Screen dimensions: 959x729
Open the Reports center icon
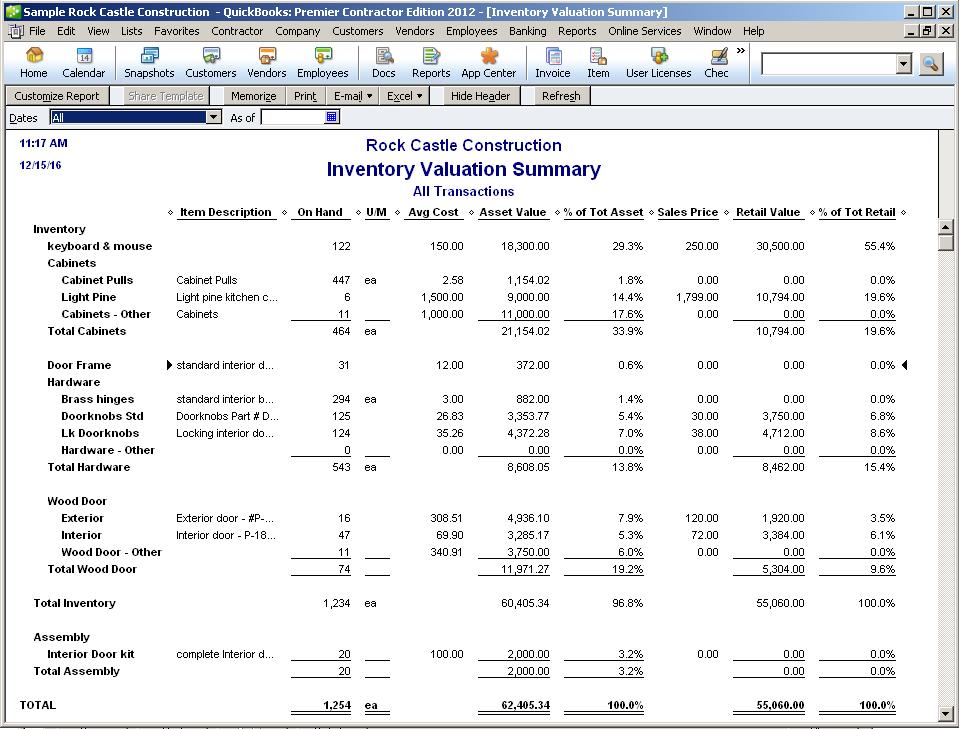click(x=431, y=63)
